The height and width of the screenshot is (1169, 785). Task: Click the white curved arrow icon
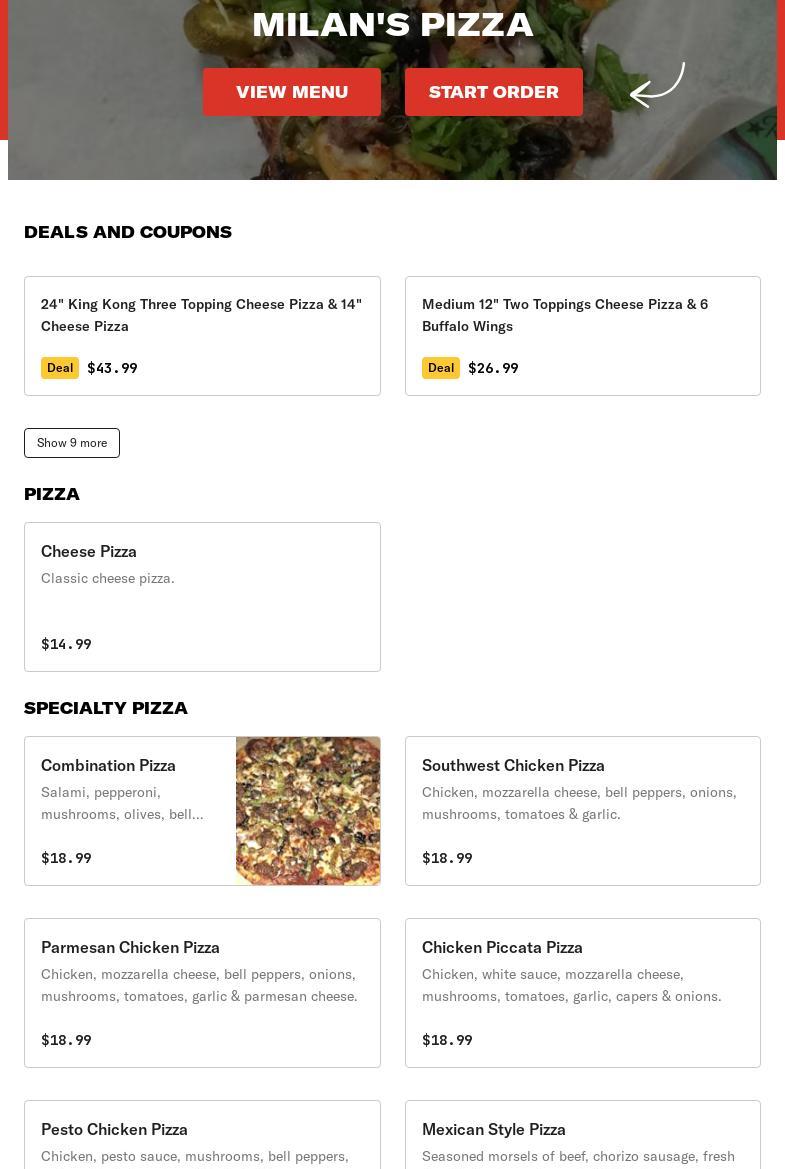(x=657, y=86)
